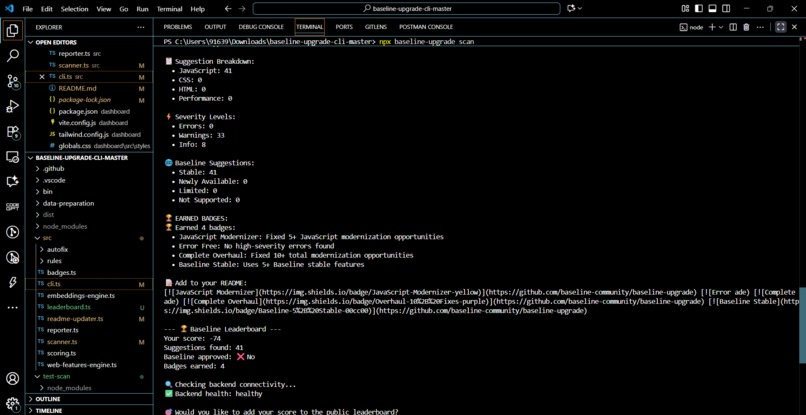This screenshot has width=806, height=415.
Task: Expand the Outline section
Action: click(x=89, y=399)
